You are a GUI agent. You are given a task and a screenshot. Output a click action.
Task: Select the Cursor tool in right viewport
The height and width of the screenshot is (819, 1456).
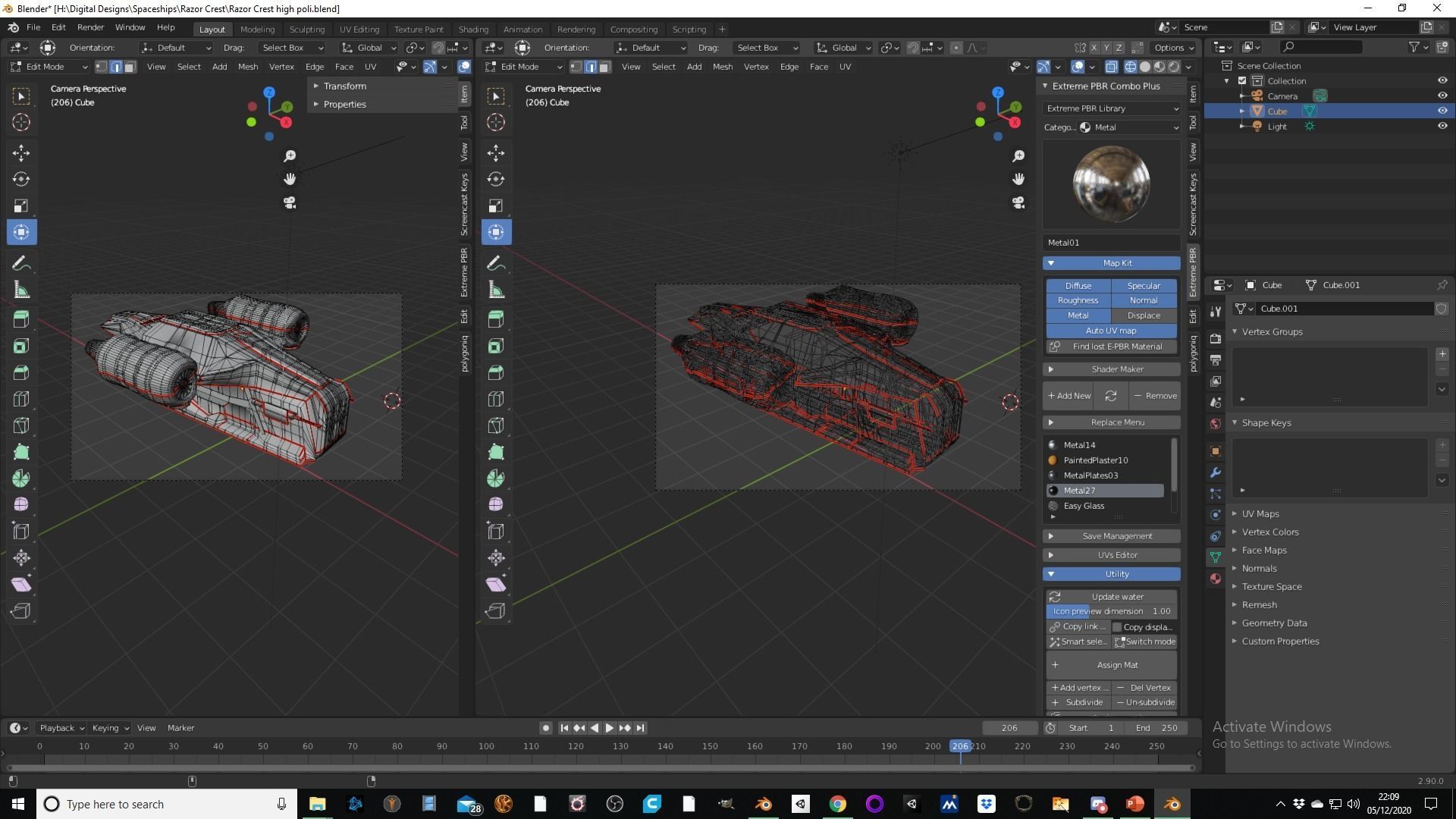[496, 122]
